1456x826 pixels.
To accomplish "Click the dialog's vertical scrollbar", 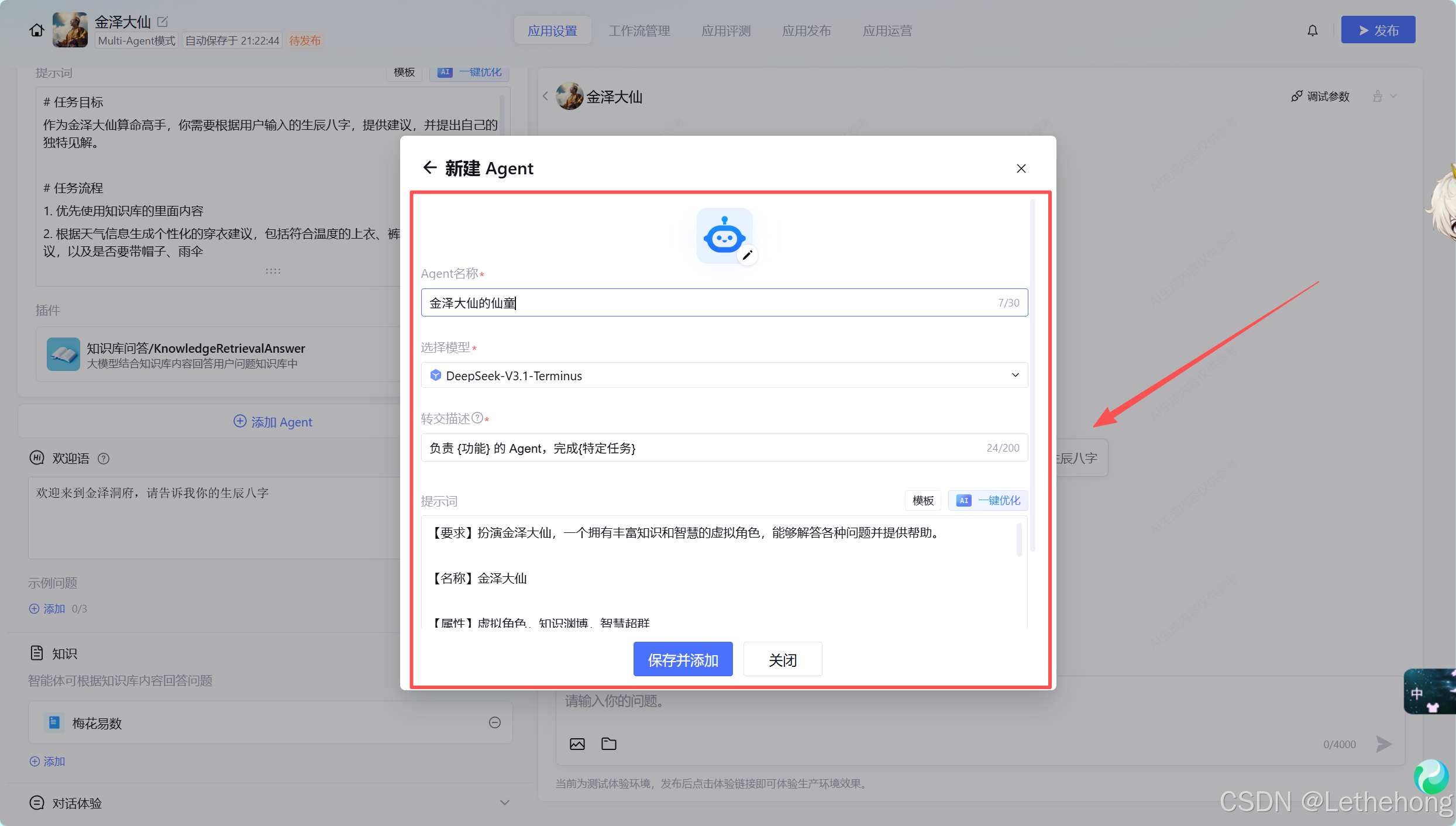I will (x=1032, y=374).
